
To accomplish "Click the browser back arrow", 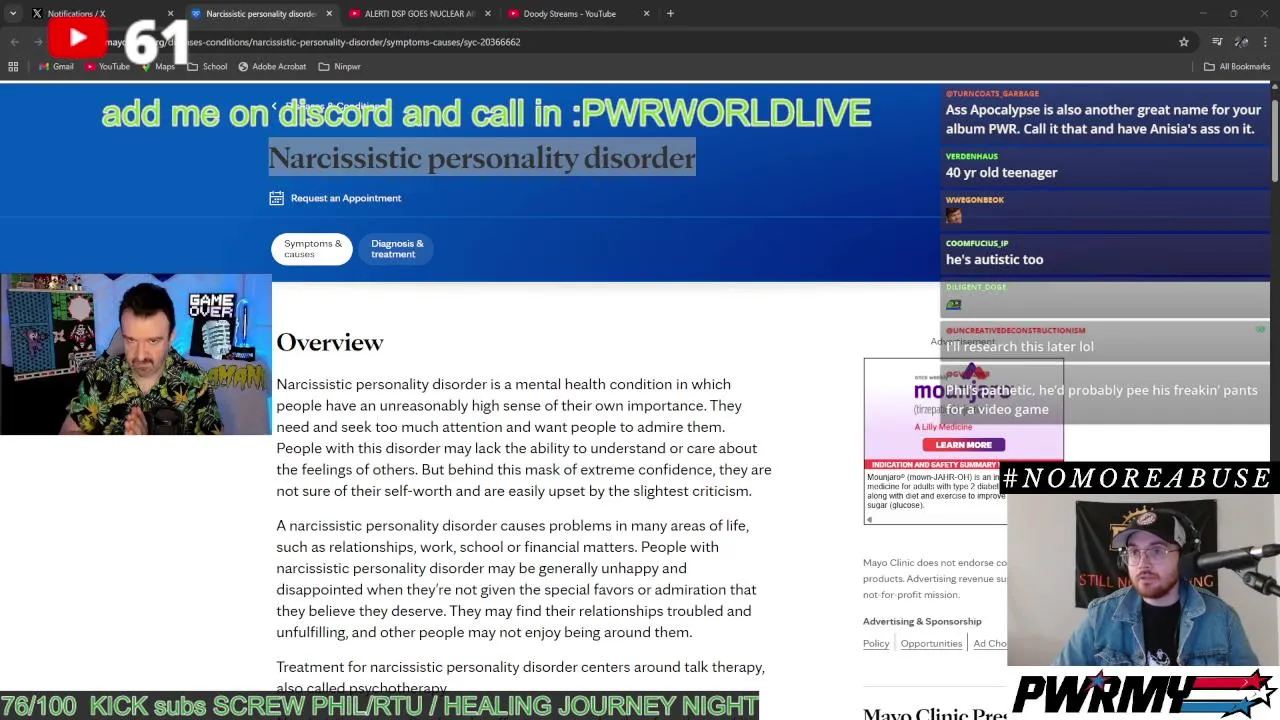I will click(x=14, y=42).
